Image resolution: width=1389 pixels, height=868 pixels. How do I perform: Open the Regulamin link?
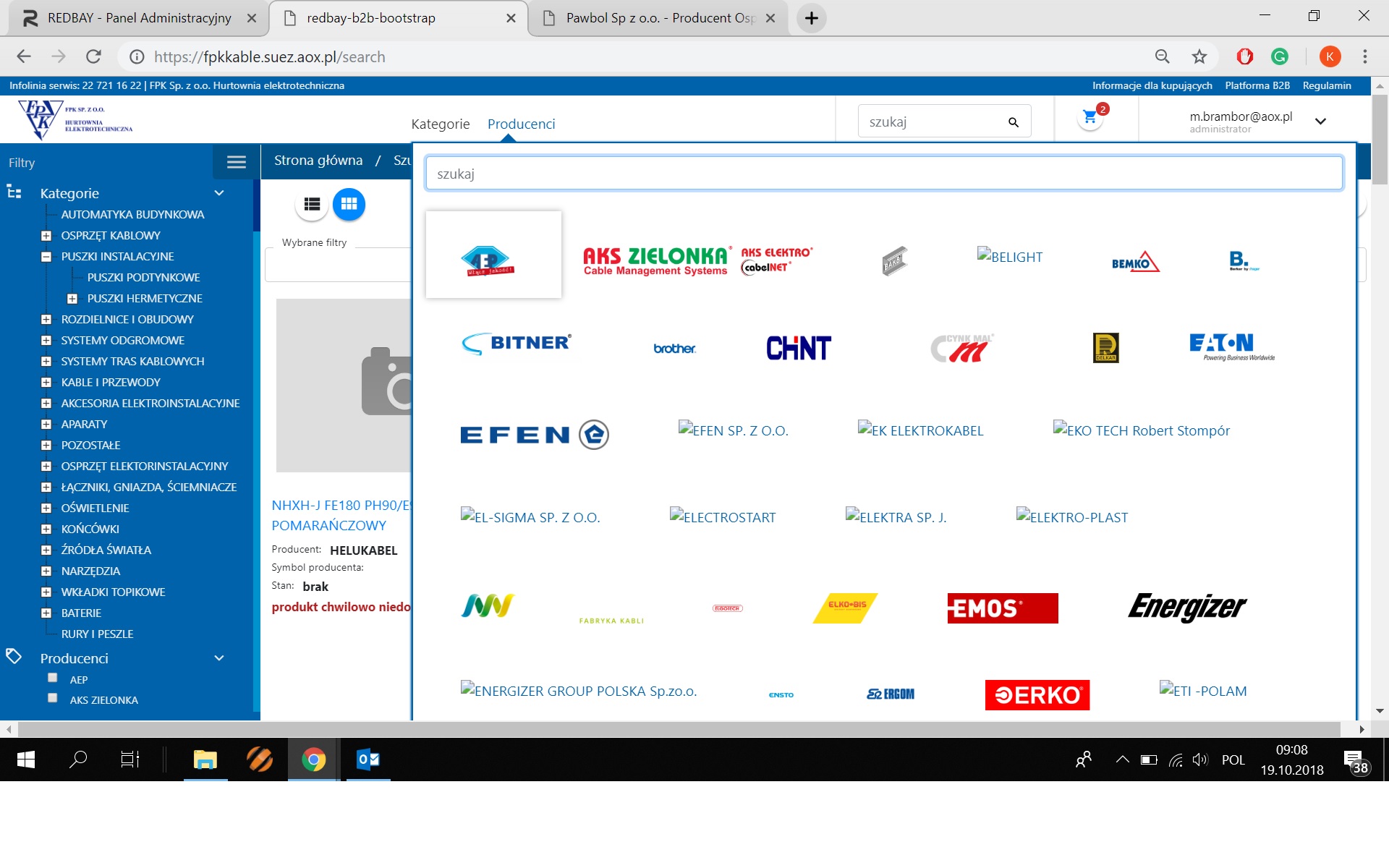point(1326,85)
